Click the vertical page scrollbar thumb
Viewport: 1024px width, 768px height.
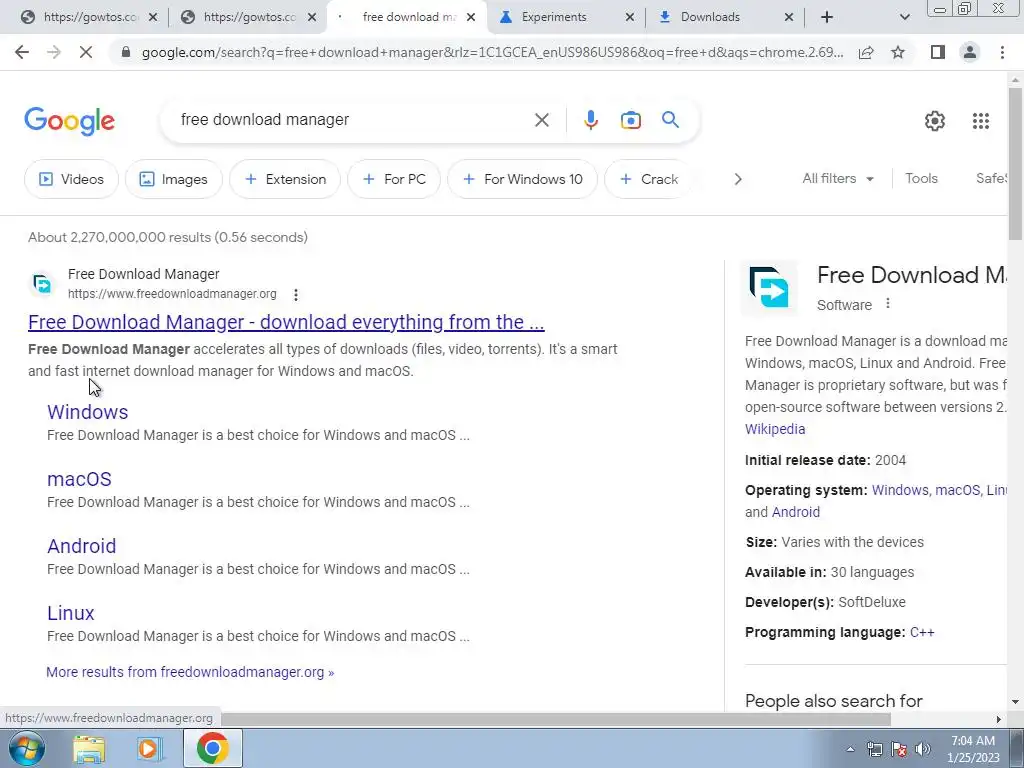tap(1015, 163)
